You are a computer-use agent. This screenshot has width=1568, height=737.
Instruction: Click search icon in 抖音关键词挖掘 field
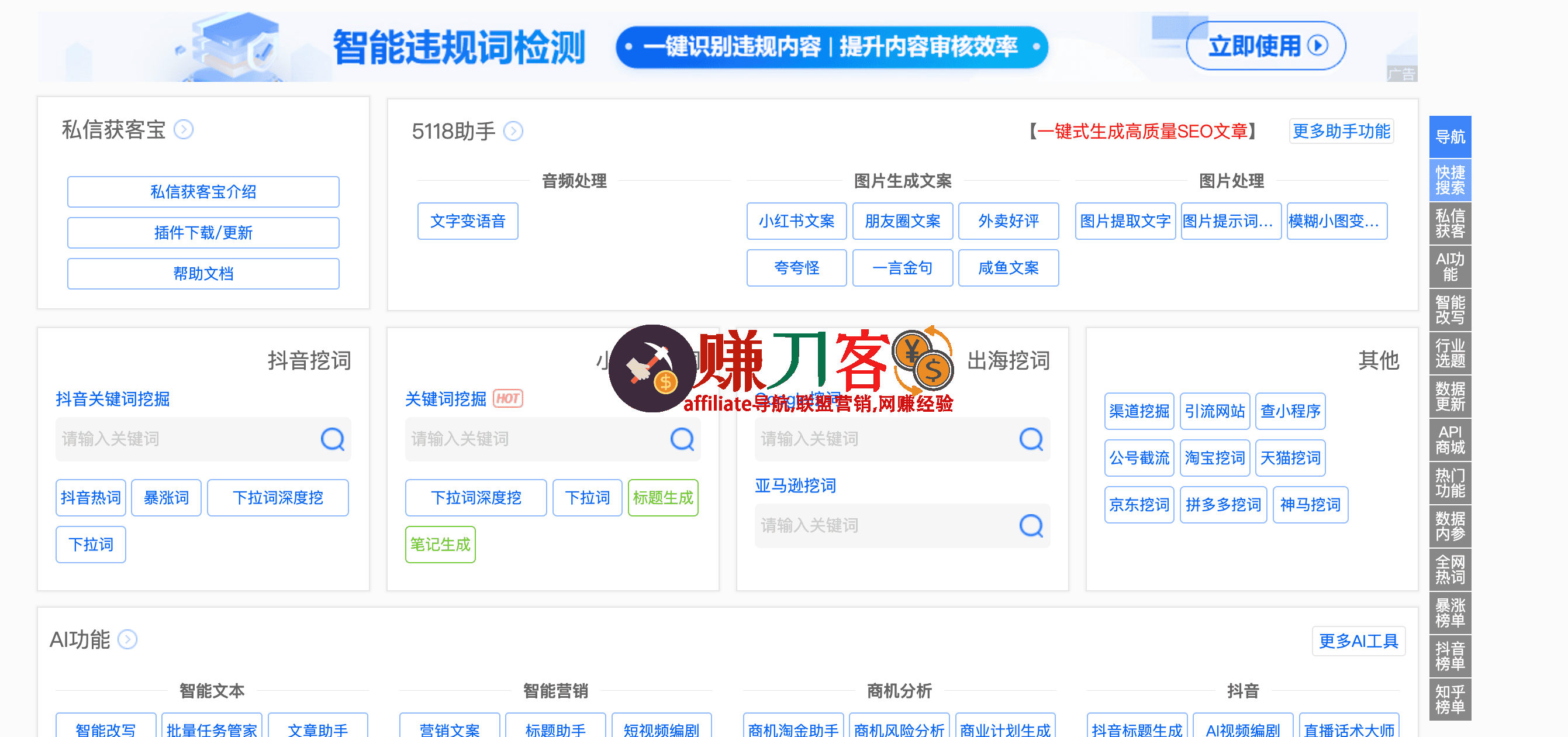click(332, 439)
